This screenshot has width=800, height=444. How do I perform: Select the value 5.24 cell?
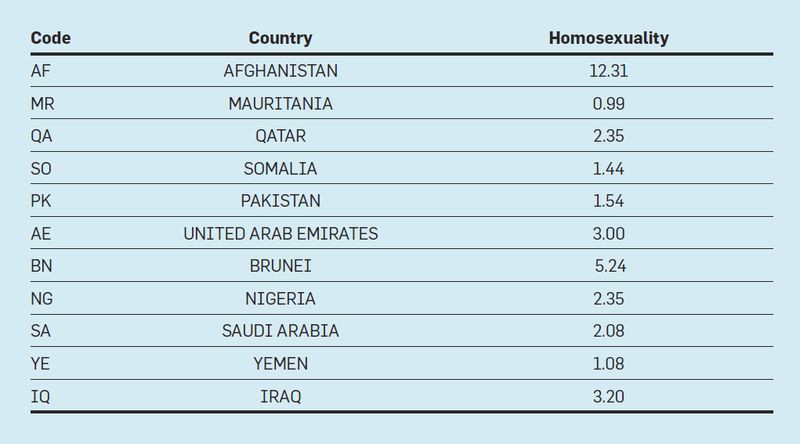(610, 266)
